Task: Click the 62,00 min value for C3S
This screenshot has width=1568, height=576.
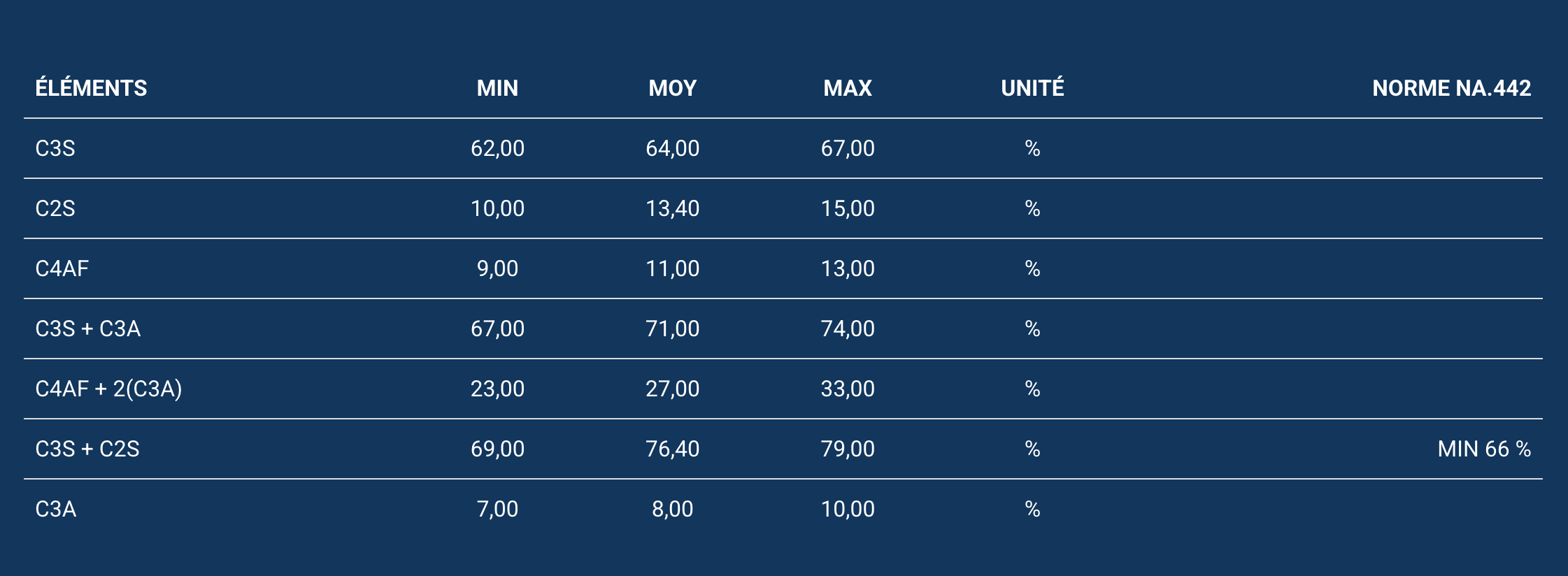Action: click(x=497, y=148)
